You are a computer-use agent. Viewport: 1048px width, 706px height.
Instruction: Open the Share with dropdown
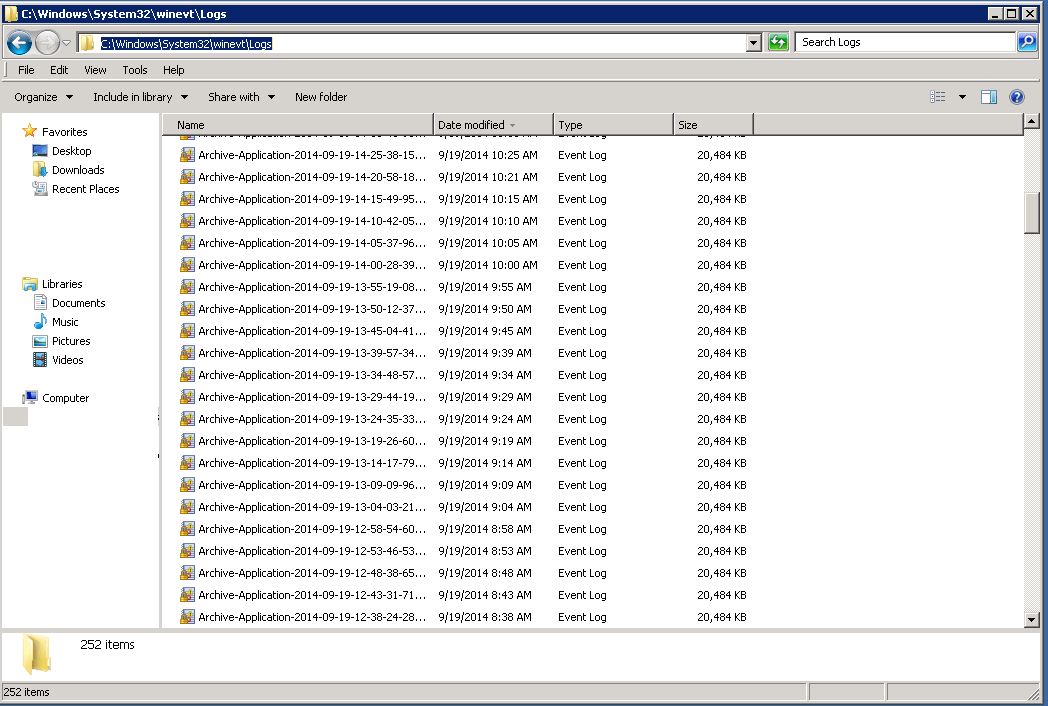point(240,96)
